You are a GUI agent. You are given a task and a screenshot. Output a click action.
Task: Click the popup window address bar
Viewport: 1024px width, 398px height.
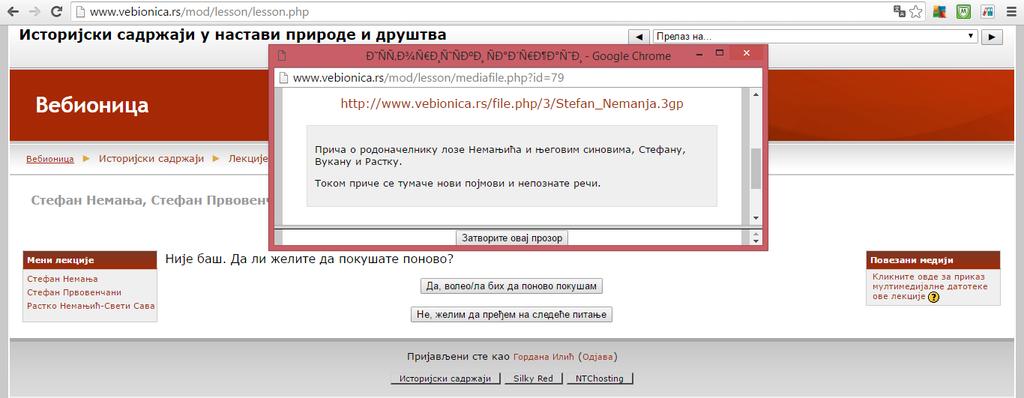519,78
